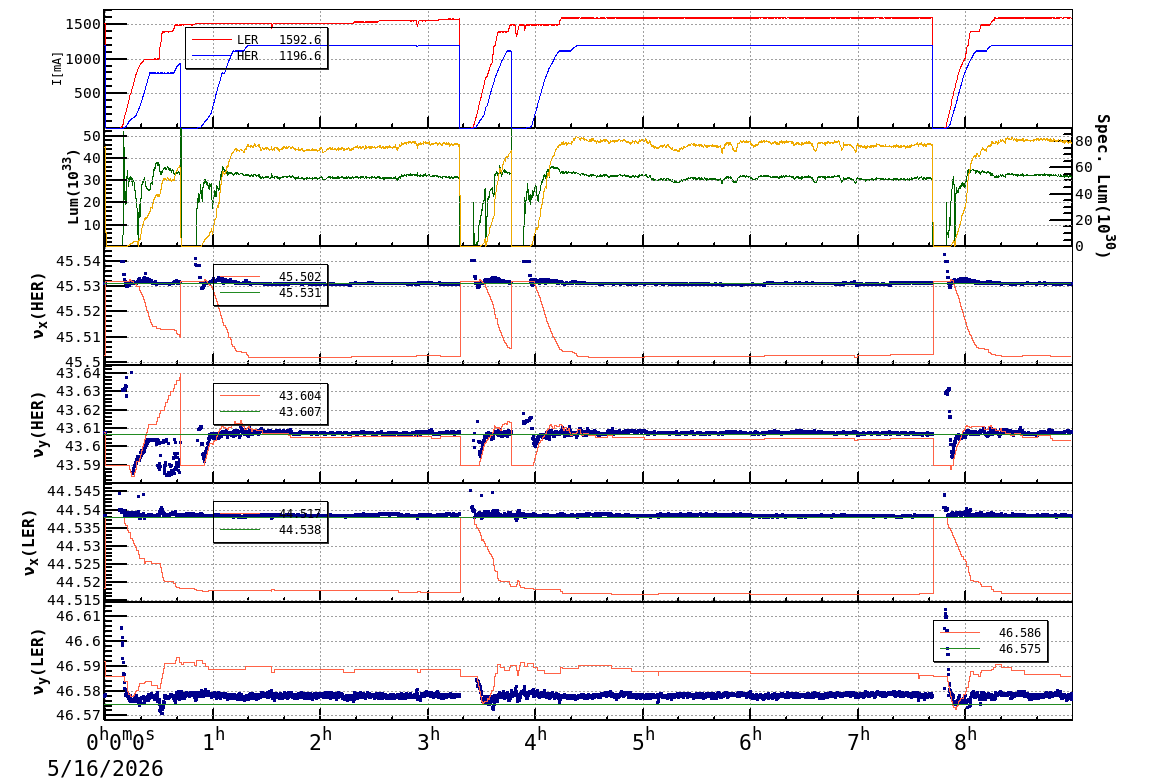This screenshot has height=782, width=1154.
Task: Click the 43.607 legend value in νy(HER) panel
Action: pos(300,412)
